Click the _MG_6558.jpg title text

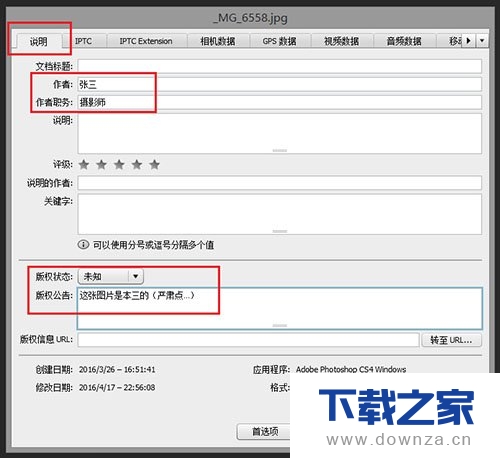250,18
